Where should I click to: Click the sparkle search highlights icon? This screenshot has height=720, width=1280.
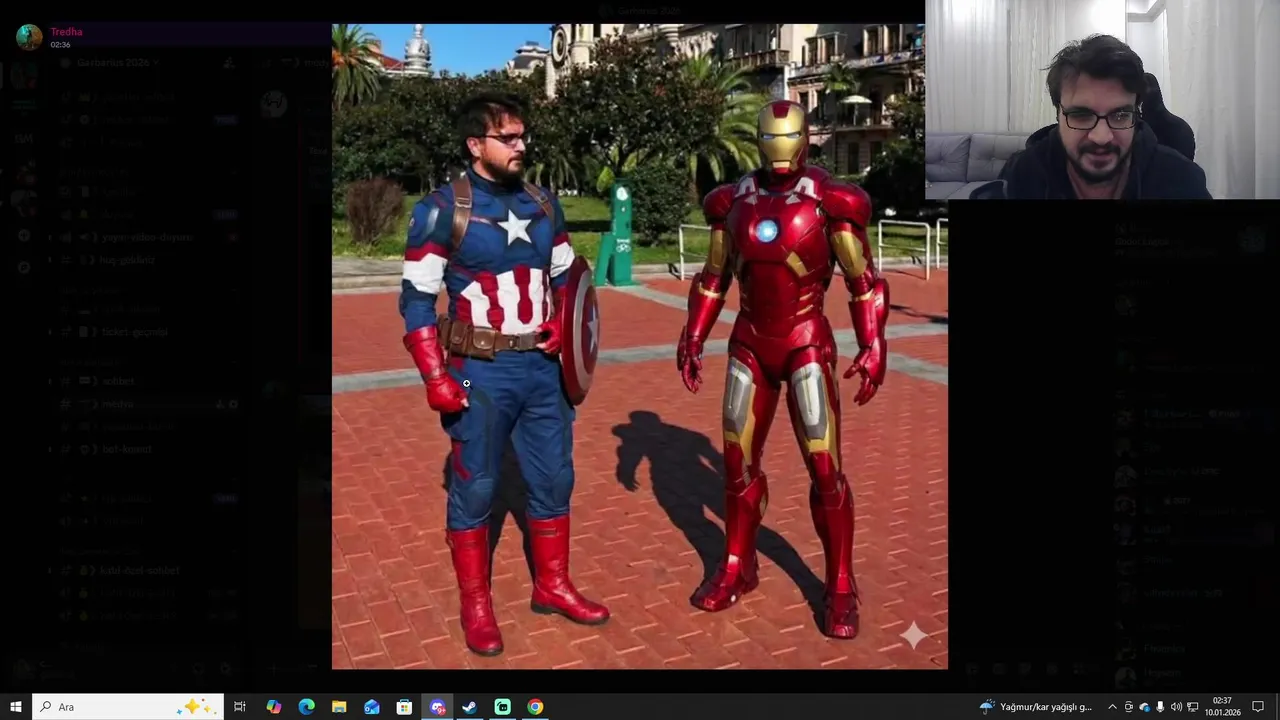(196, 707)
